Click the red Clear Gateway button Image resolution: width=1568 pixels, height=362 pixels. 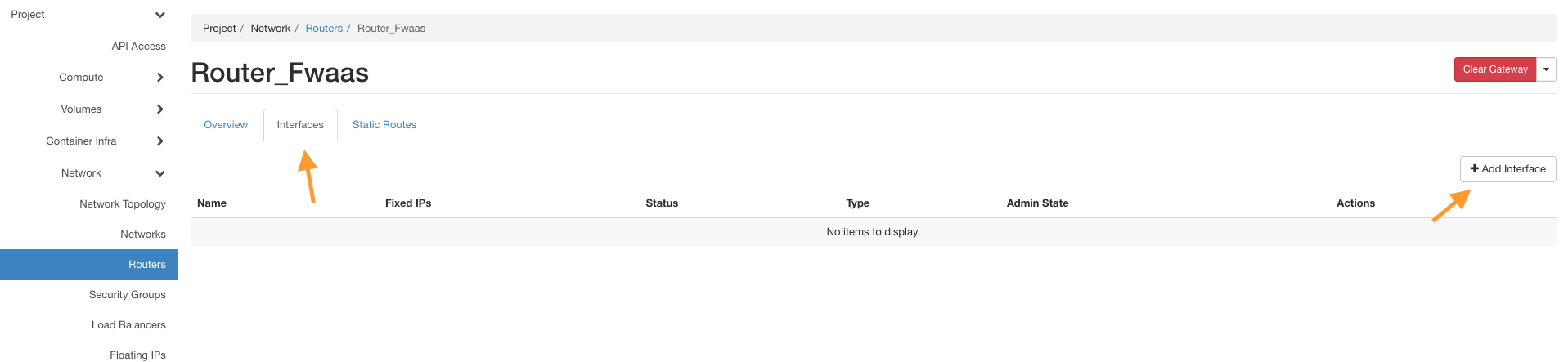pyautogui.click(x=1494, y=69)
